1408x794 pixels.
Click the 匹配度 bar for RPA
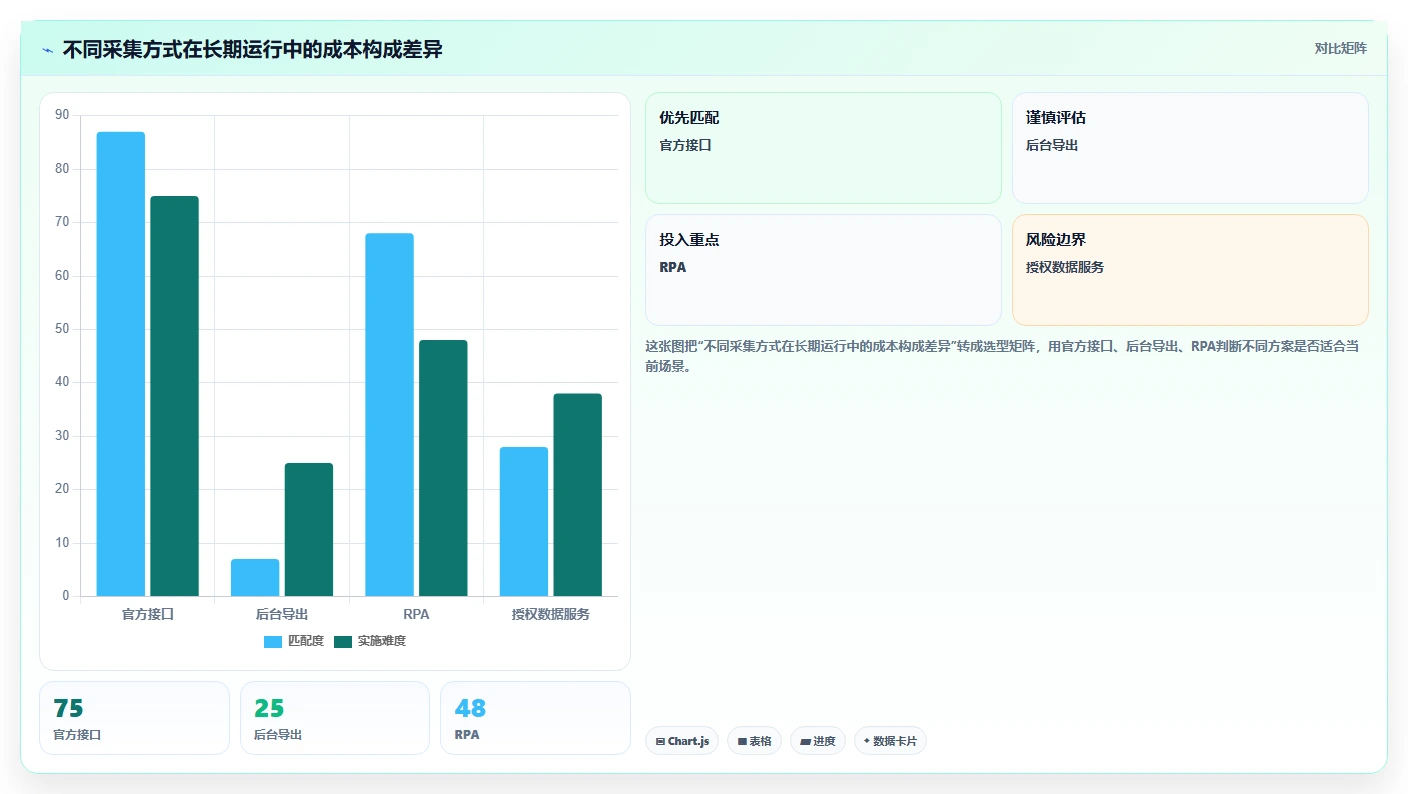click(389, 415)
